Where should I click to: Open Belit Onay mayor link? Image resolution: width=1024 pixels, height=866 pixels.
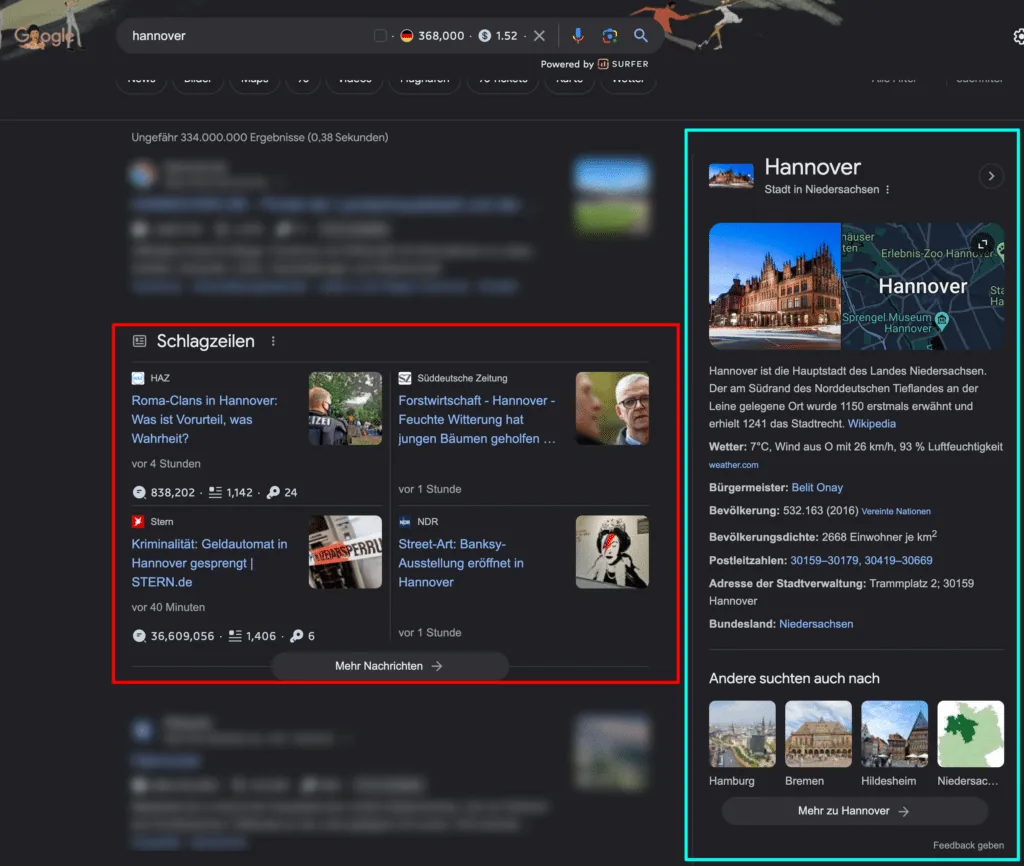(x=817, y=488)
